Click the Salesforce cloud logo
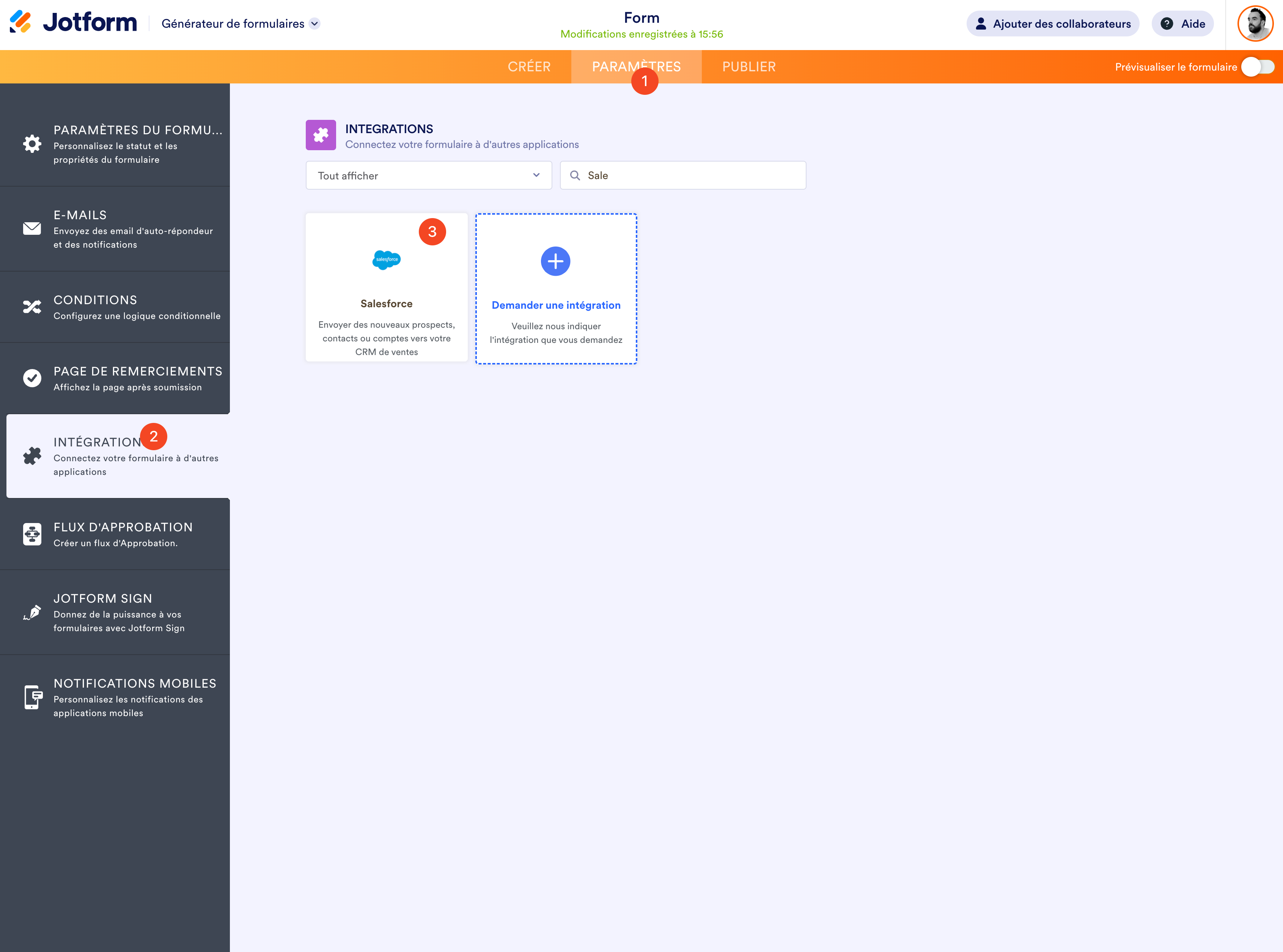 (x=386, y=260)
